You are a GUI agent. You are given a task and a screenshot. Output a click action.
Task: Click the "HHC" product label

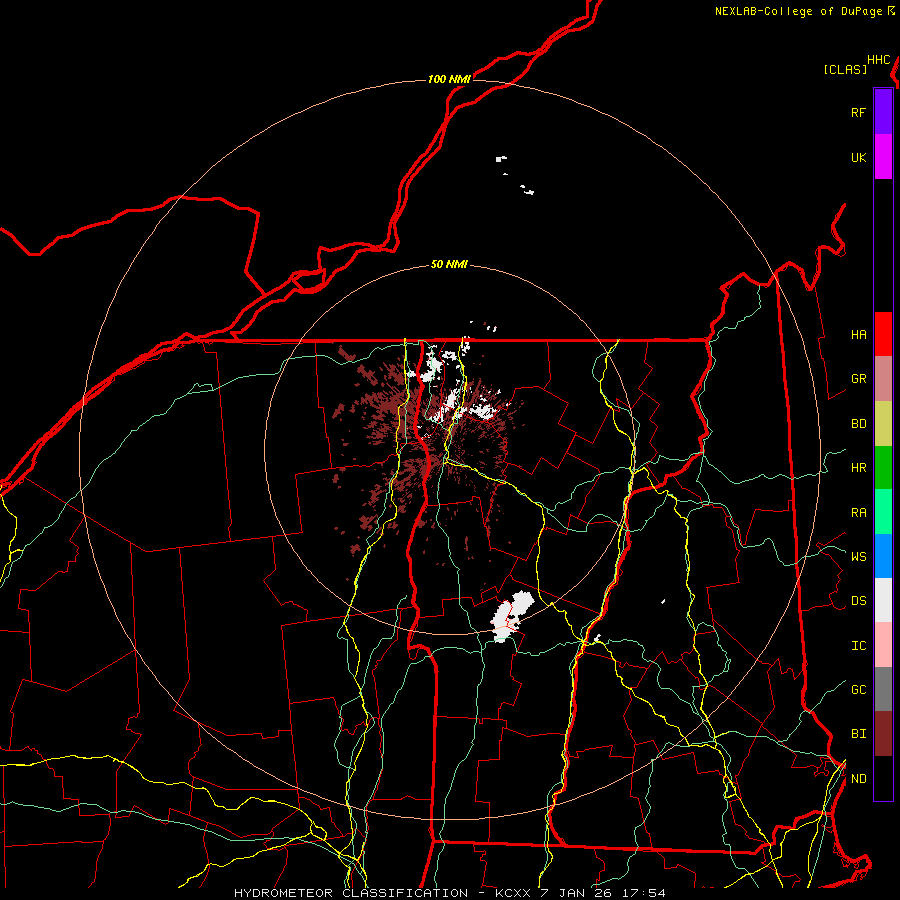pyautogui.click(x=878, y=60)
